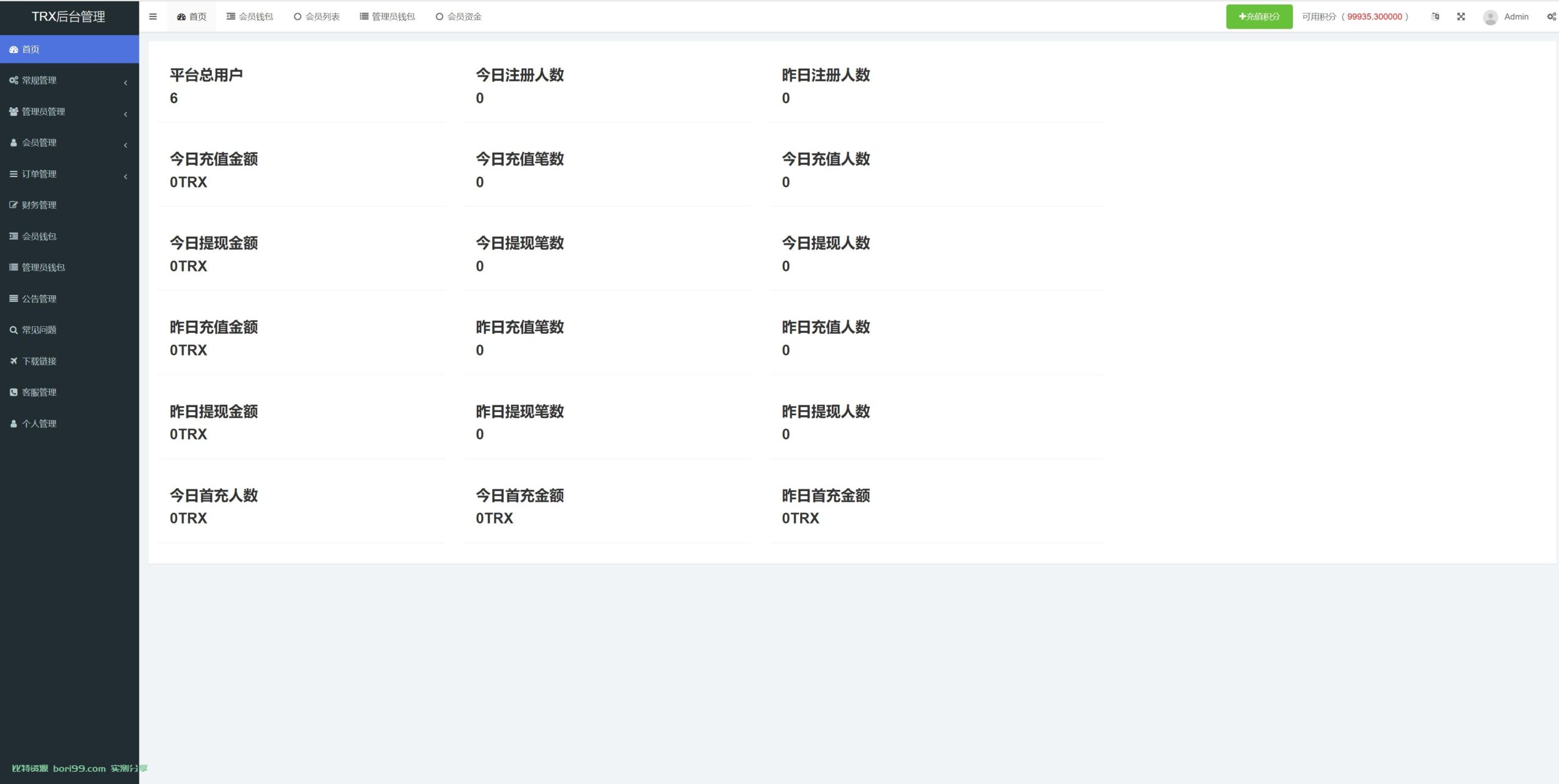This screenshot has height=784, width=1559.
Task: Click the 昨日充值笔数 statistic heading
Action: (x=520, y=327)
